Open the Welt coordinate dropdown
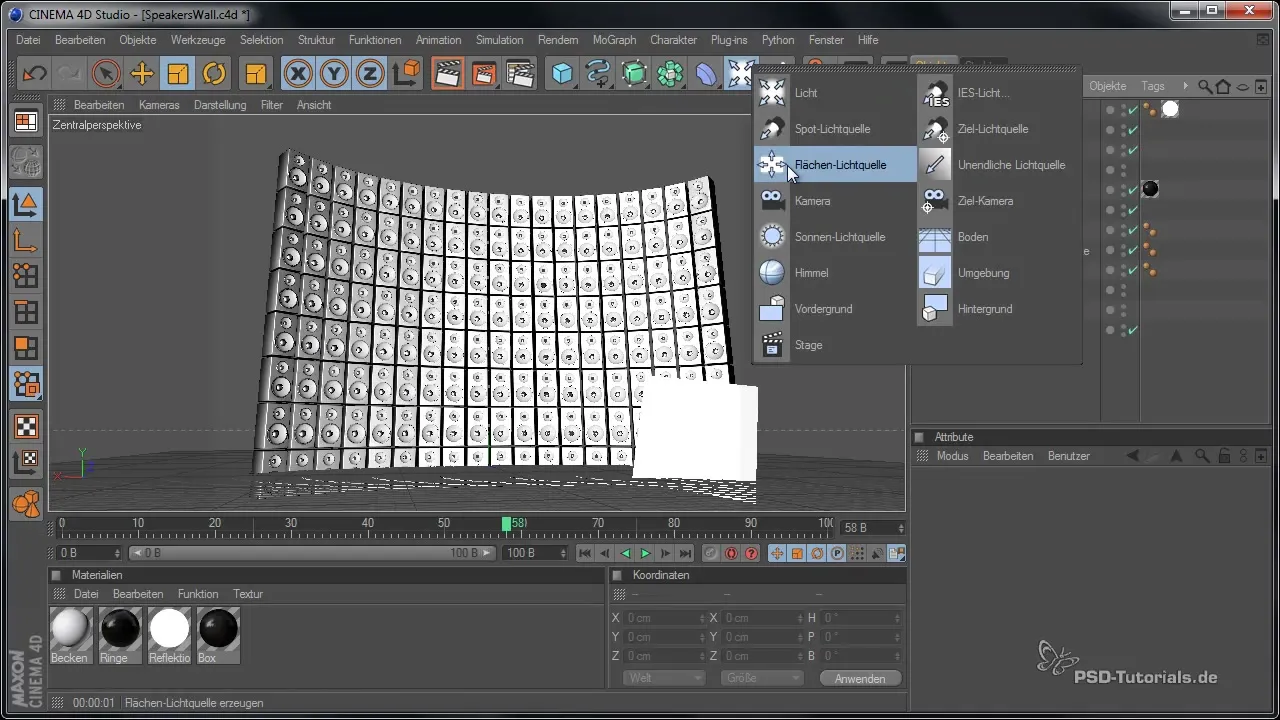Viewport: 1280px width, 720px height. [664, 678]
